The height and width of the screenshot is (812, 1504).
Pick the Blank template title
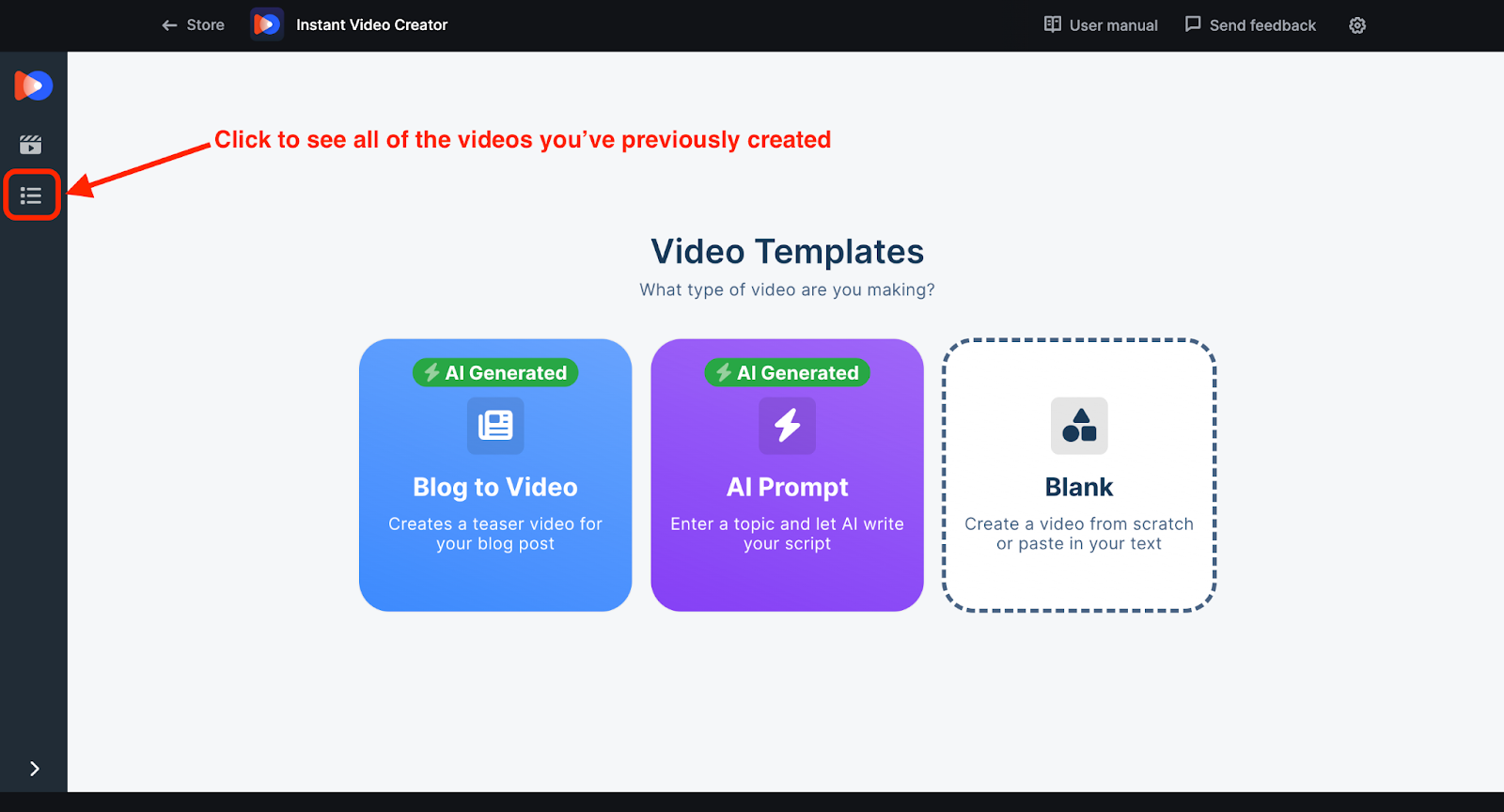tap(1079, 487)
